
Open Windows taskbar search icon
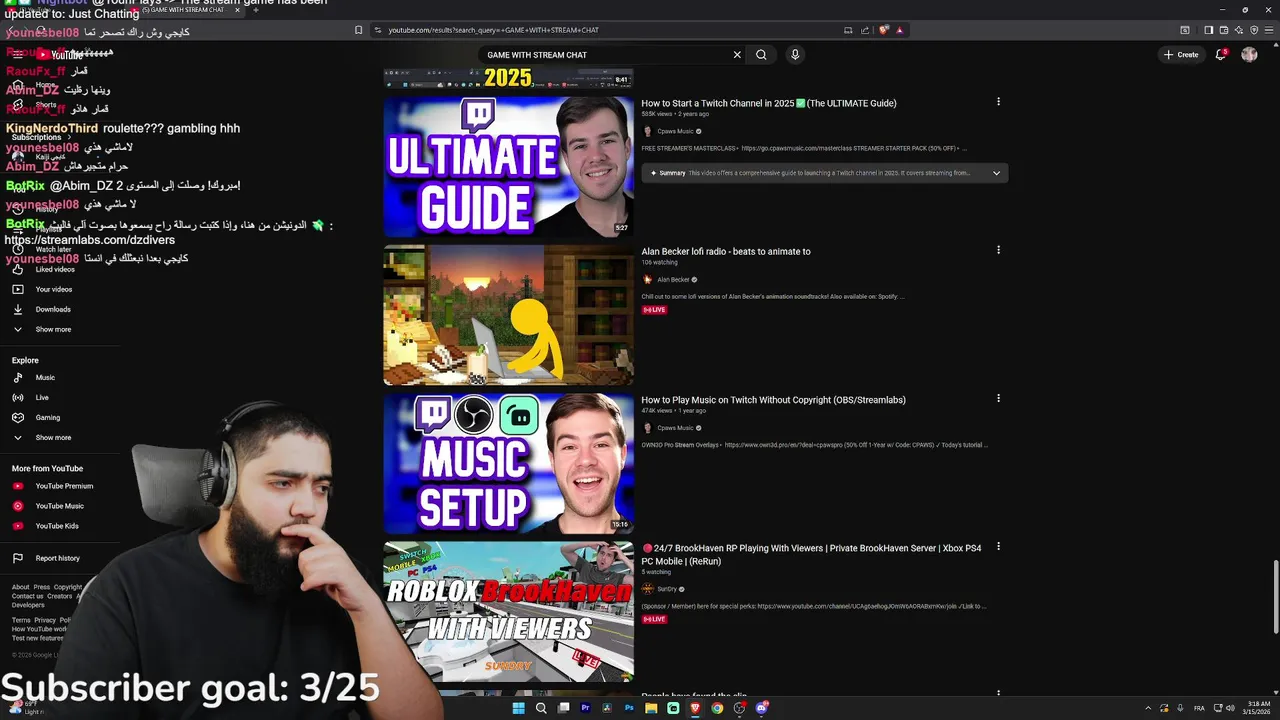[x=541, y=708]
